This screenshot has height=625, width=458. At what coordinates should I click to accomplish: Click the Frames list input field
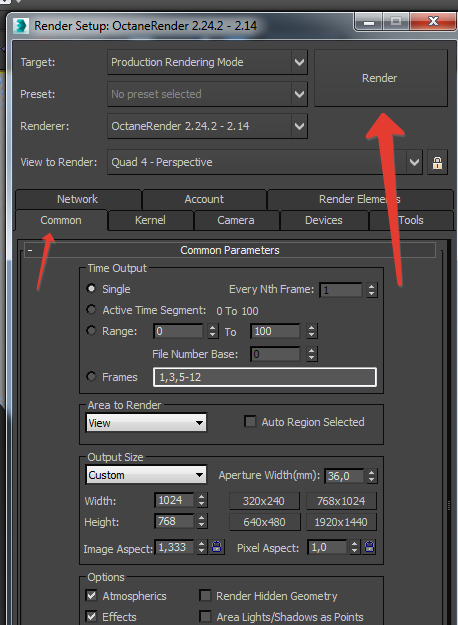(265, 377)
